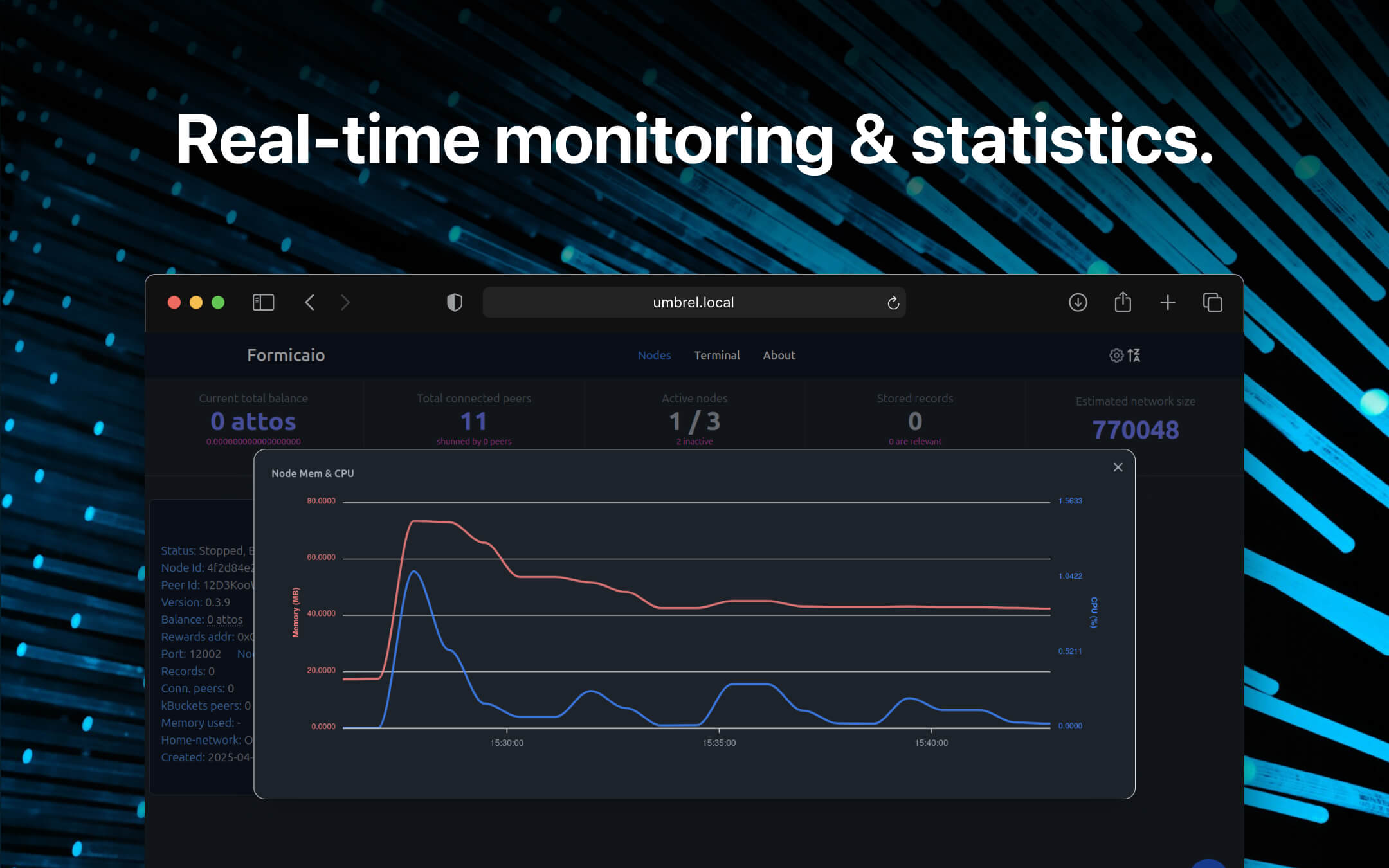Viewport: 1389px width, 868px height.
Task: Open a new tab with the plus icon
Action: [x=1168, y=302]
